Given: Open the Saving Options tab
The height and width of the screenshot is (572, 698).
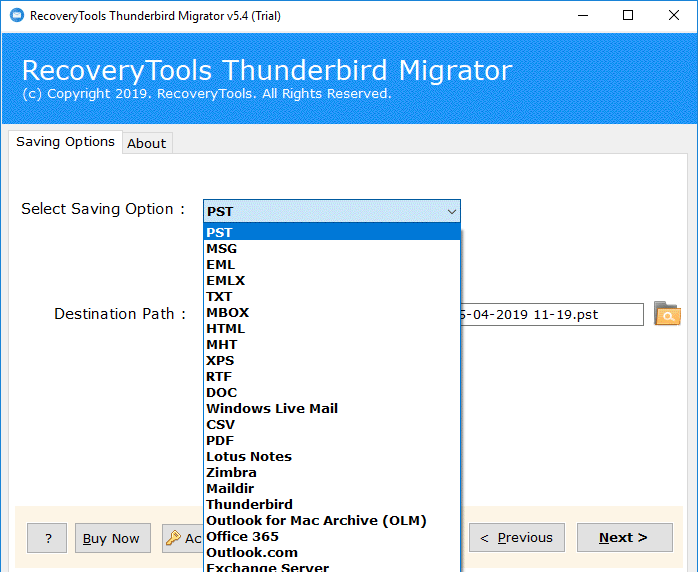Looking at the screenshot, I should pos(65,142).
